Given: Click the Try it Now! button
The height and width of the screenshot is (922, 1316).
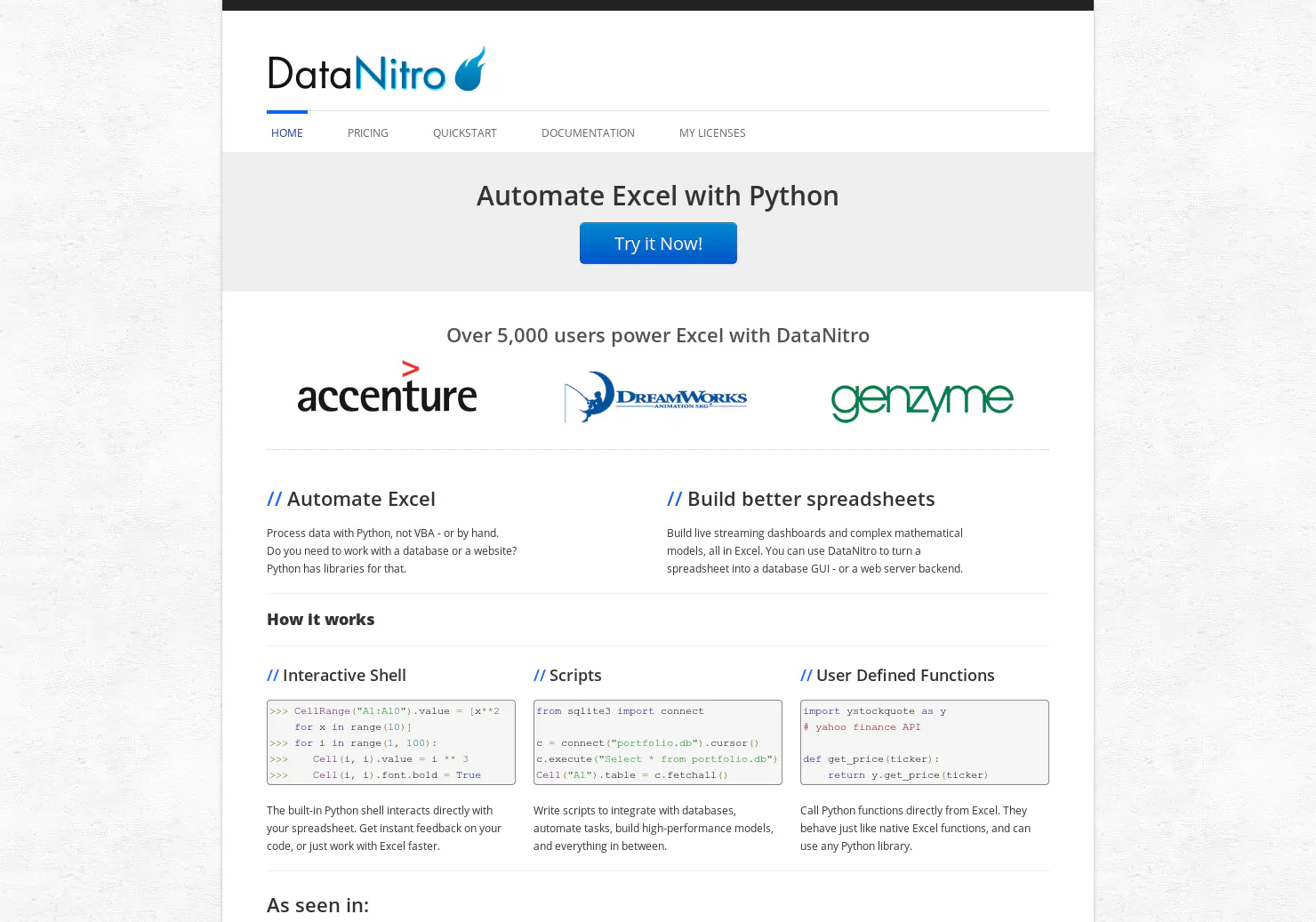Looking at the screenshot, I should [658, 244].
